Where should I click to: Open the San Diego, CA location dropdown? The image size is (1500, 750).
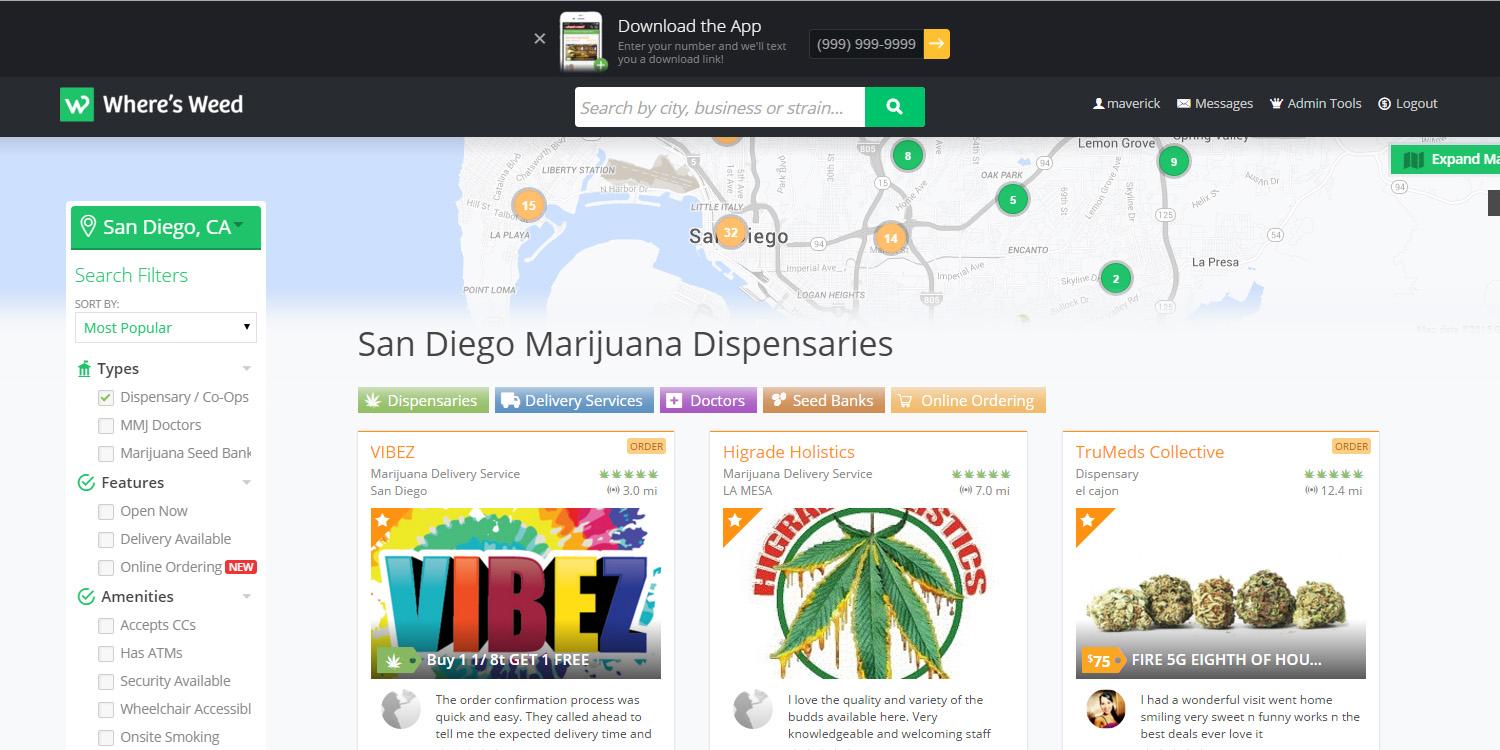166,227
